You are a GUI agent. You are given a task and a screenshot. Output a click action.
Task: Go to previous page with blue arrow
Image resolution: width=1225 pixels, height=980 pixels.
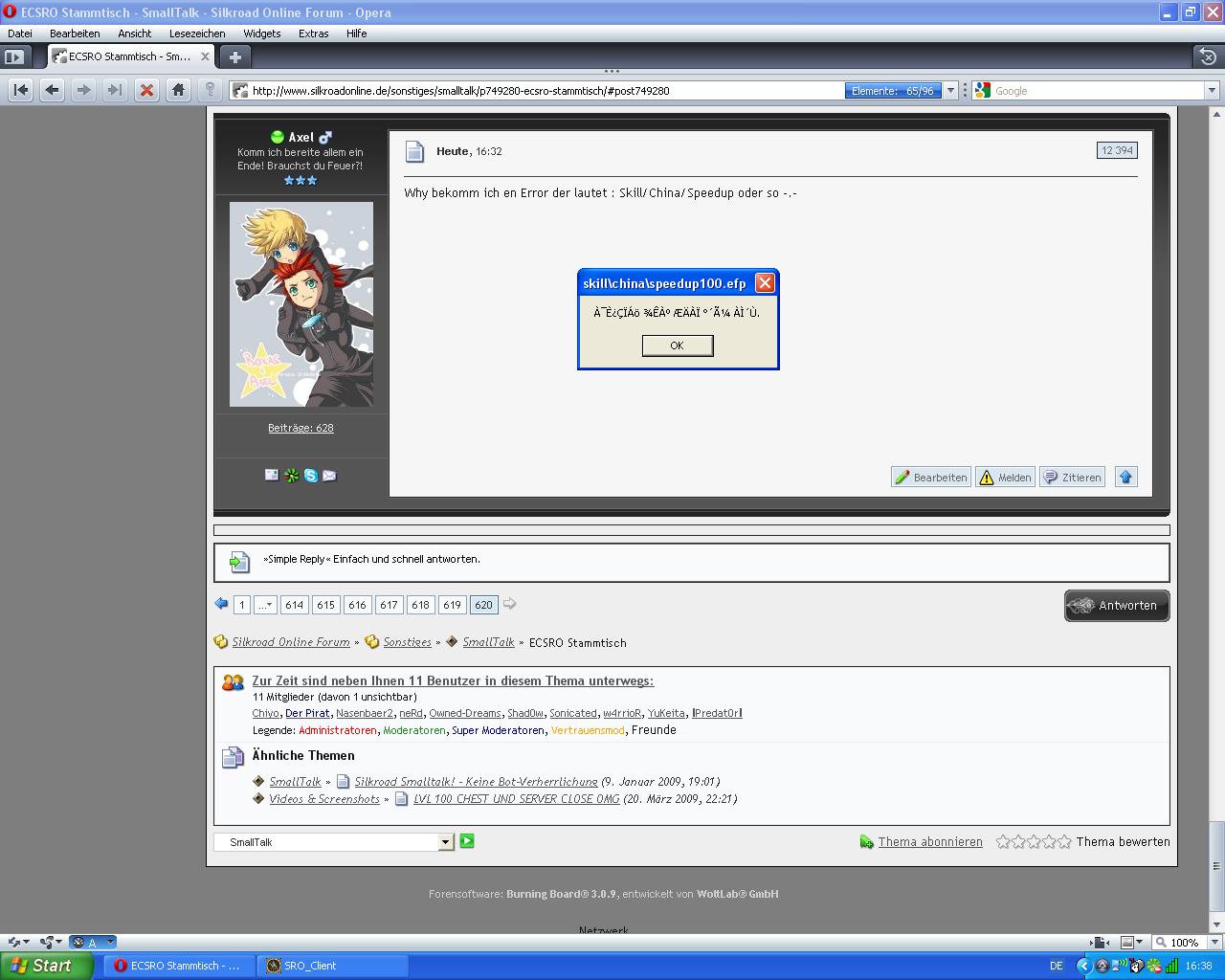(x=221, y=604)
